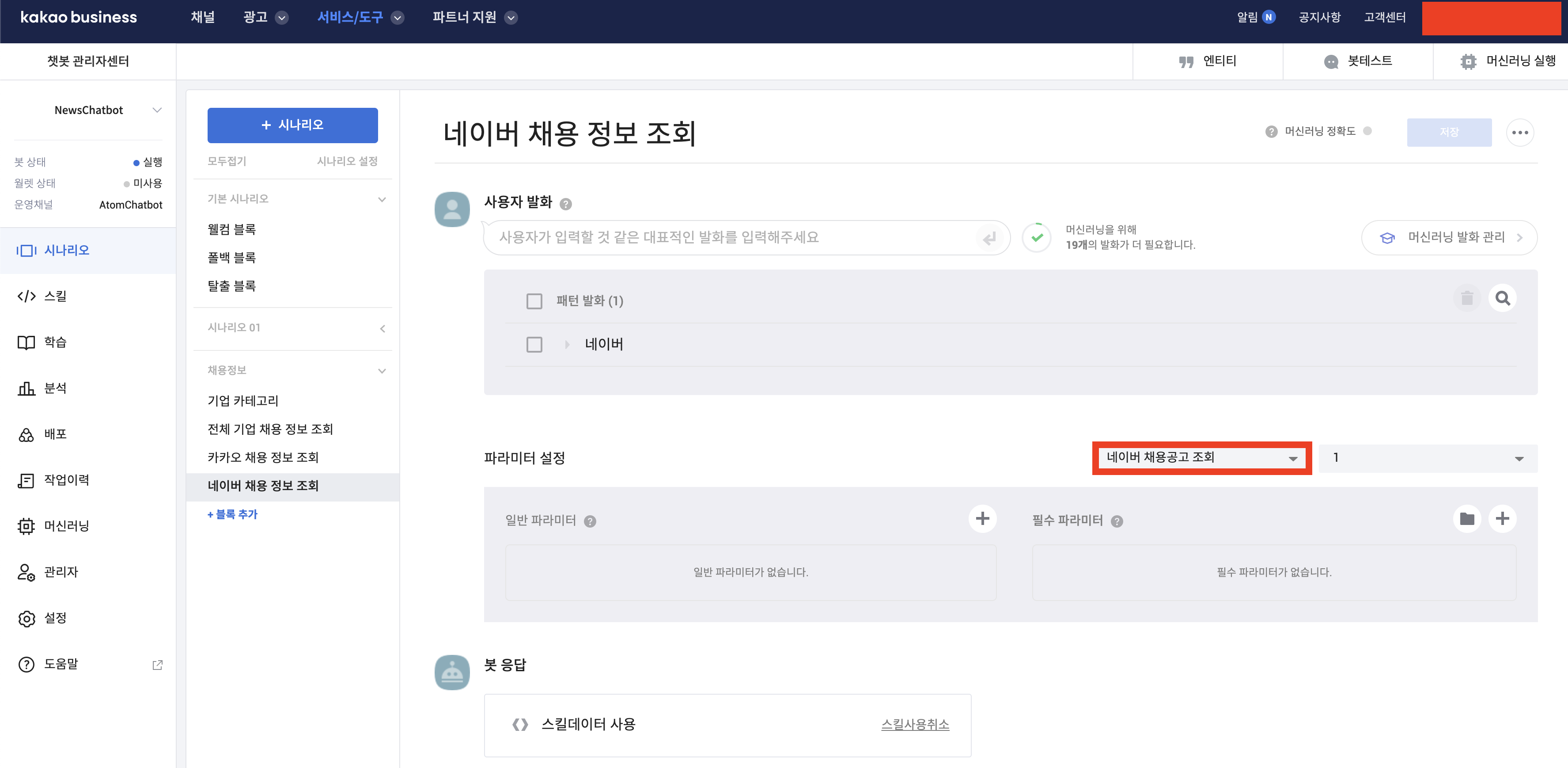This screenshot has width=1568, height=768.
Task: Check the 네이버 utterance checkbox
Action: 534,345
